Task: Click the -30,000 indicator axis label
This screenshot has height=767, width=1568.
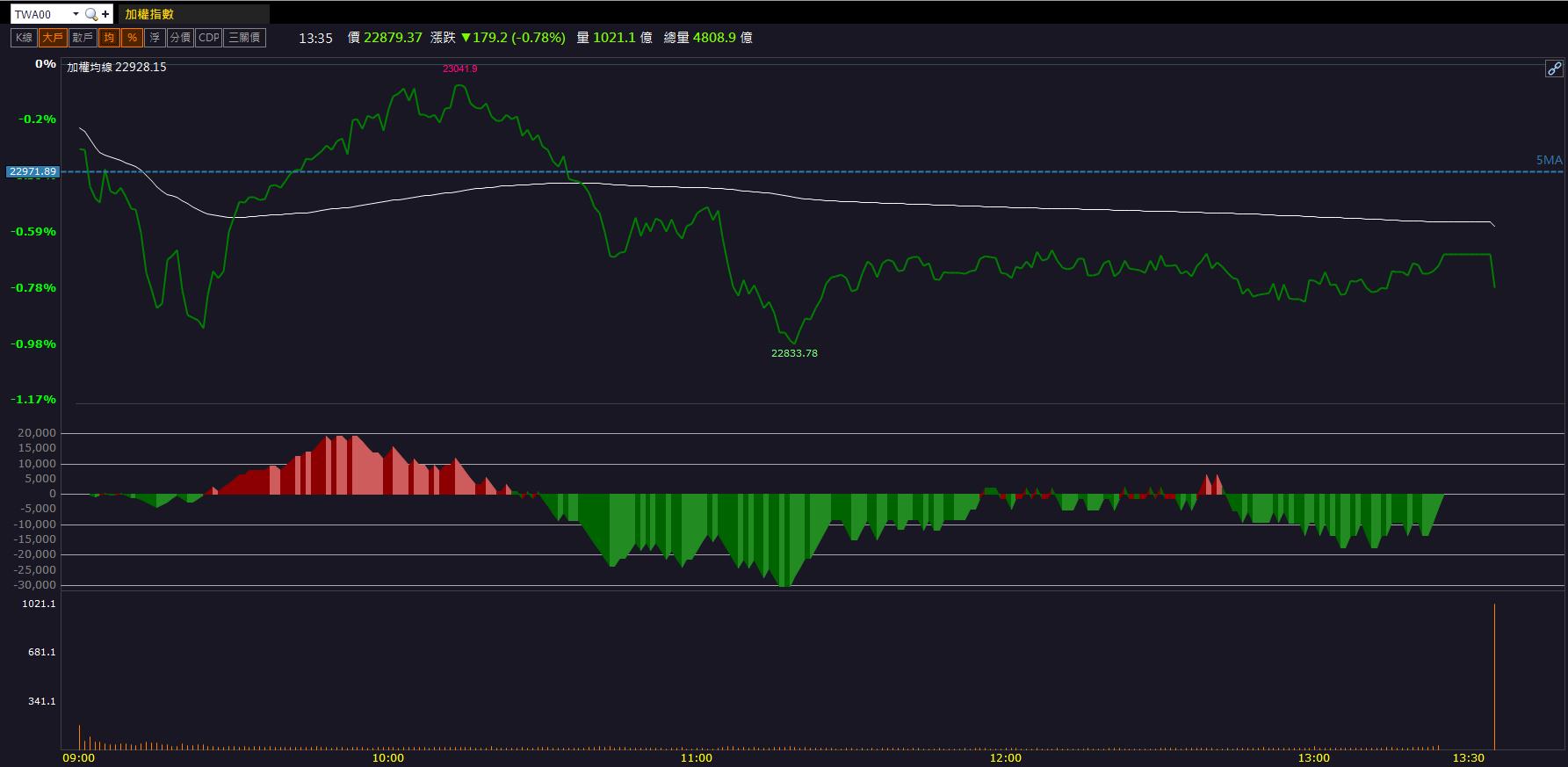Action: click(x=34, y=585)
